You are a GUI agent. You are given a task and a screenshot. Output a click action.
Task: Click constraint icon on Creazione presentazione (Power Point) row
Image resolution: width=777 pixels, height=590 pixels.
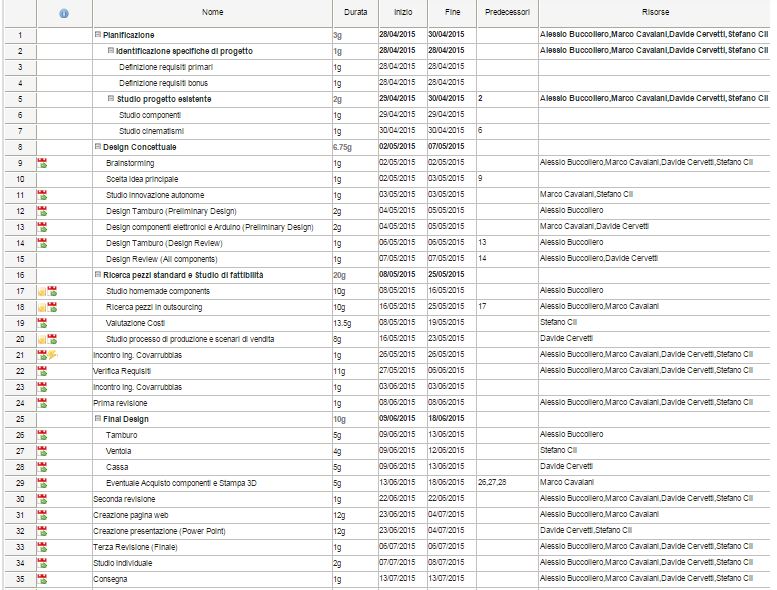point(42,531)
